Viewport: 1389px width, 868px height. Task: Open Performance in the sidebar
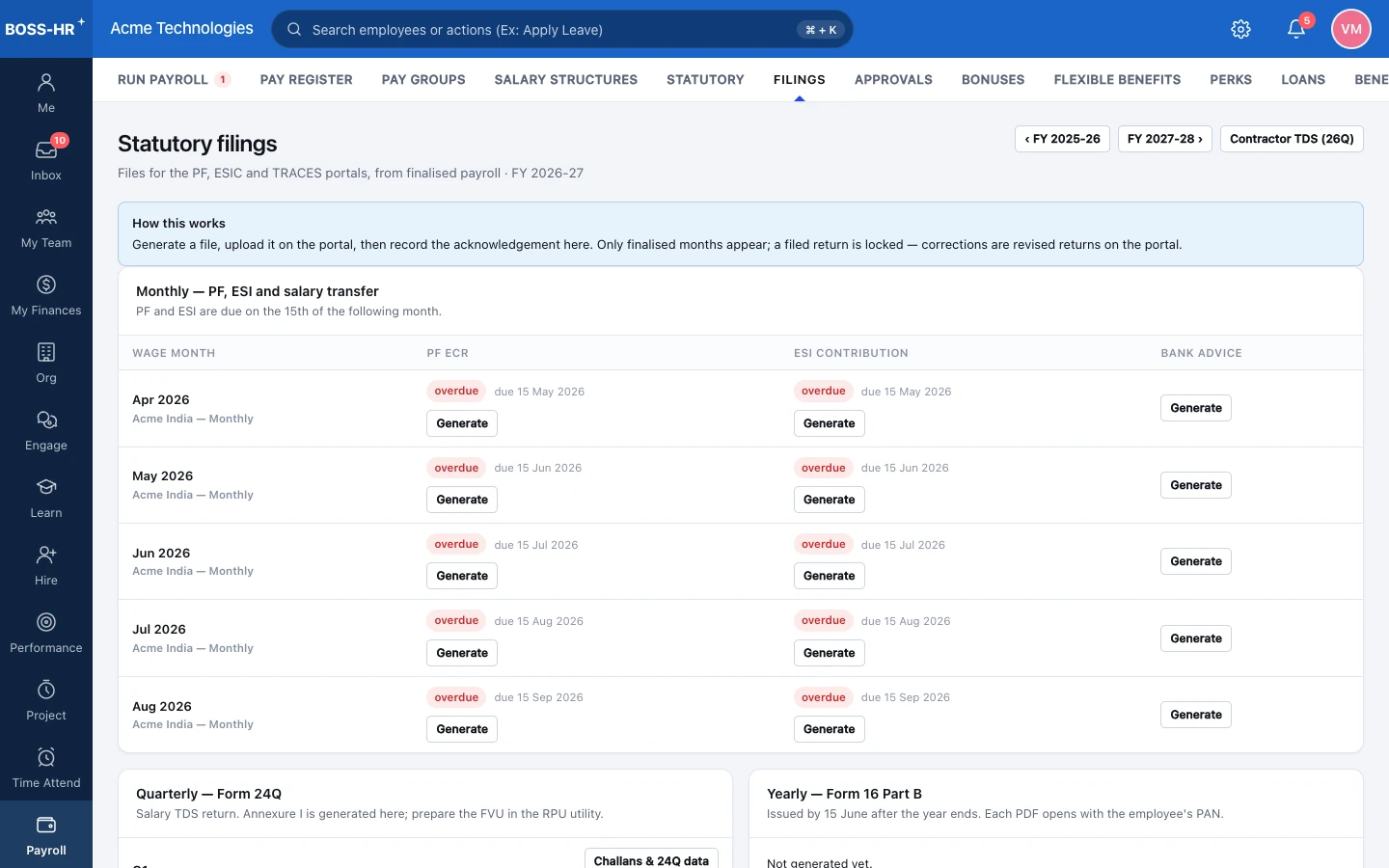pyautogui.click(x=46, y=633)
